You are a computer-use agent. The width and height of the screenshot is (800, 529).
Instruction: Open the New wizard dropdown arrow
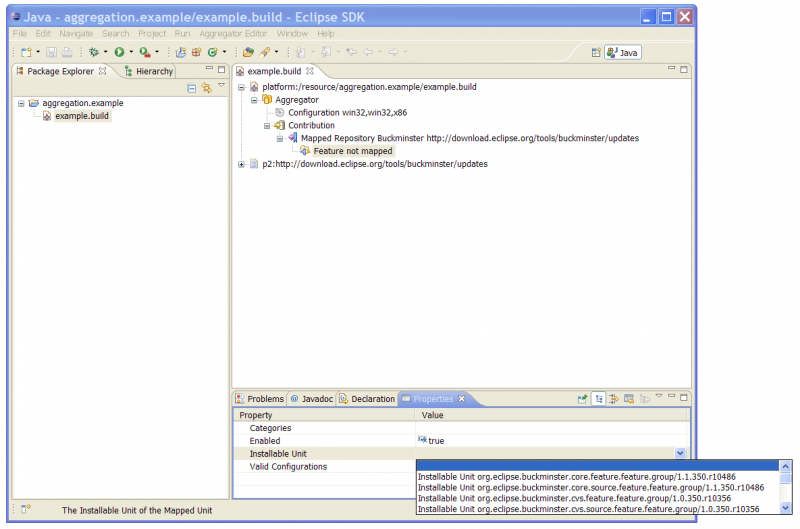[x=38, y=52]
